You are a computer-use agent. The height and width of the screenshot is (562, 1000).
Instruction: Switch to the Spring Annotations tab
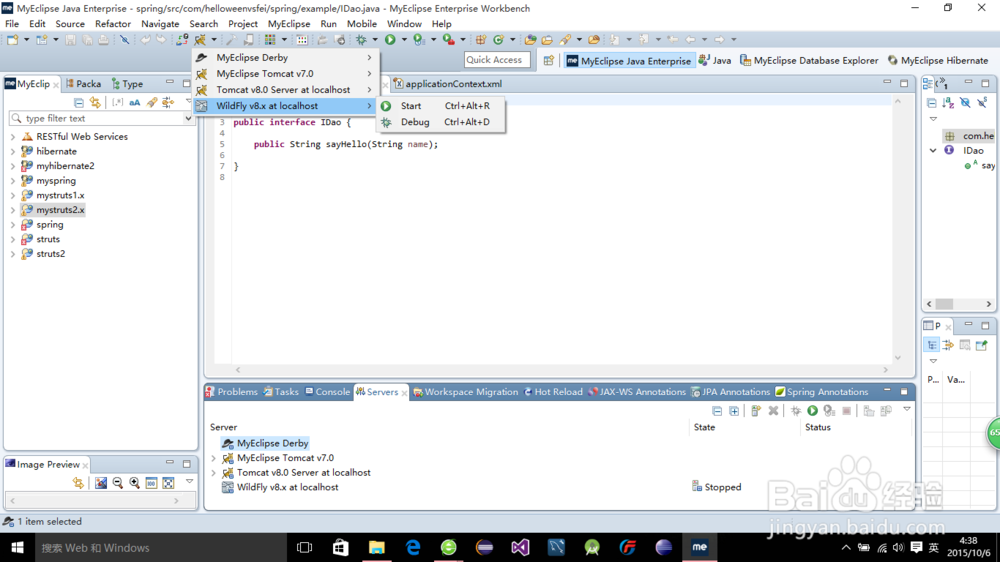click(x=821, y=392)
